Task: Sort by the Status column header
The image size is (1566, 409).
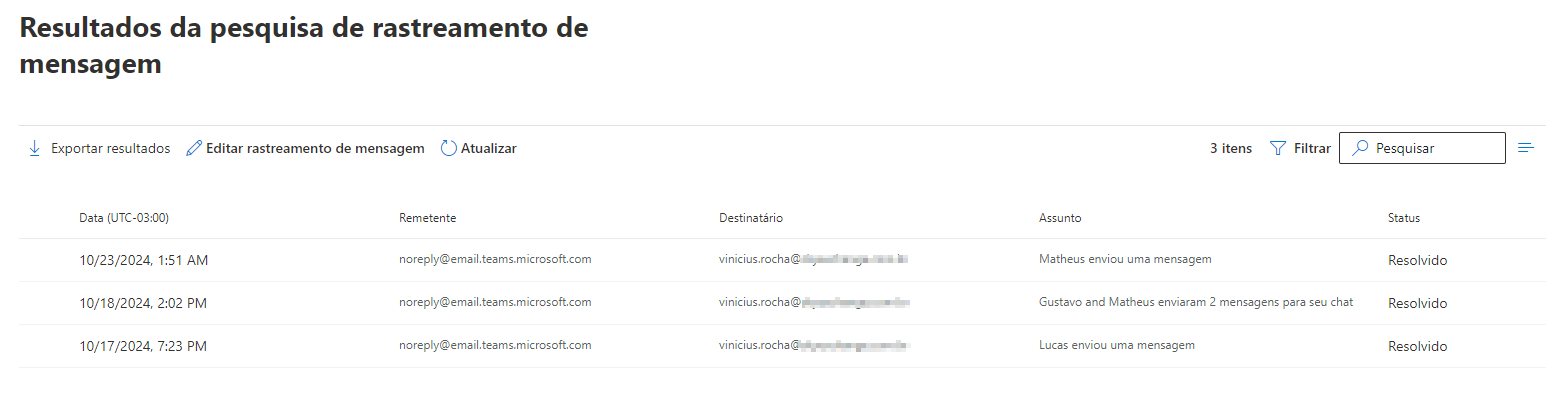Action: pos(1404,218)
